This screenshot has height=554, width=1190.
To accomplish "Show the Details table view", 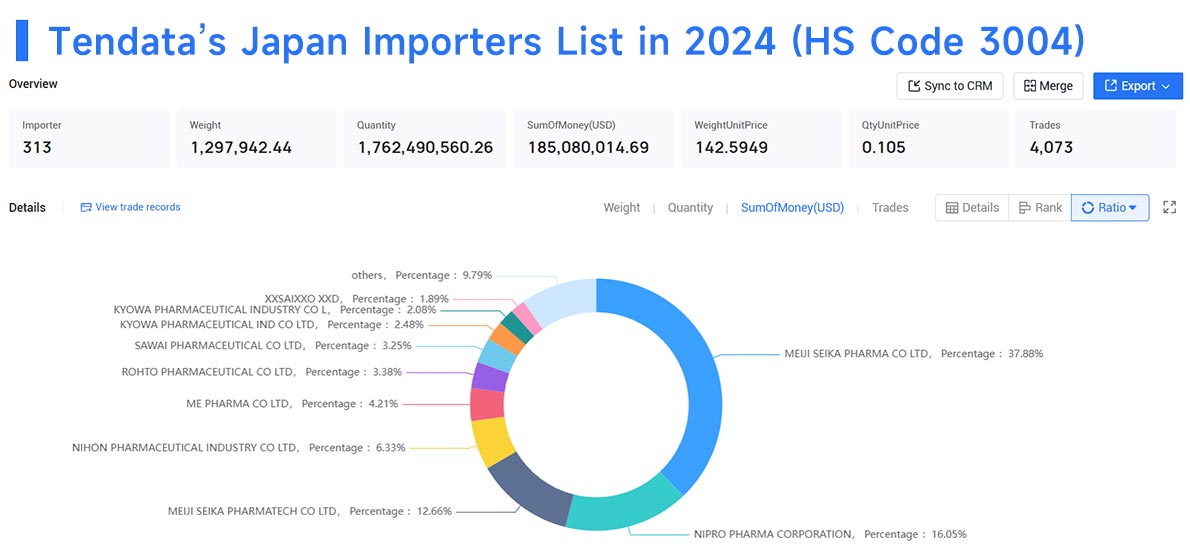I will [972, 207].
